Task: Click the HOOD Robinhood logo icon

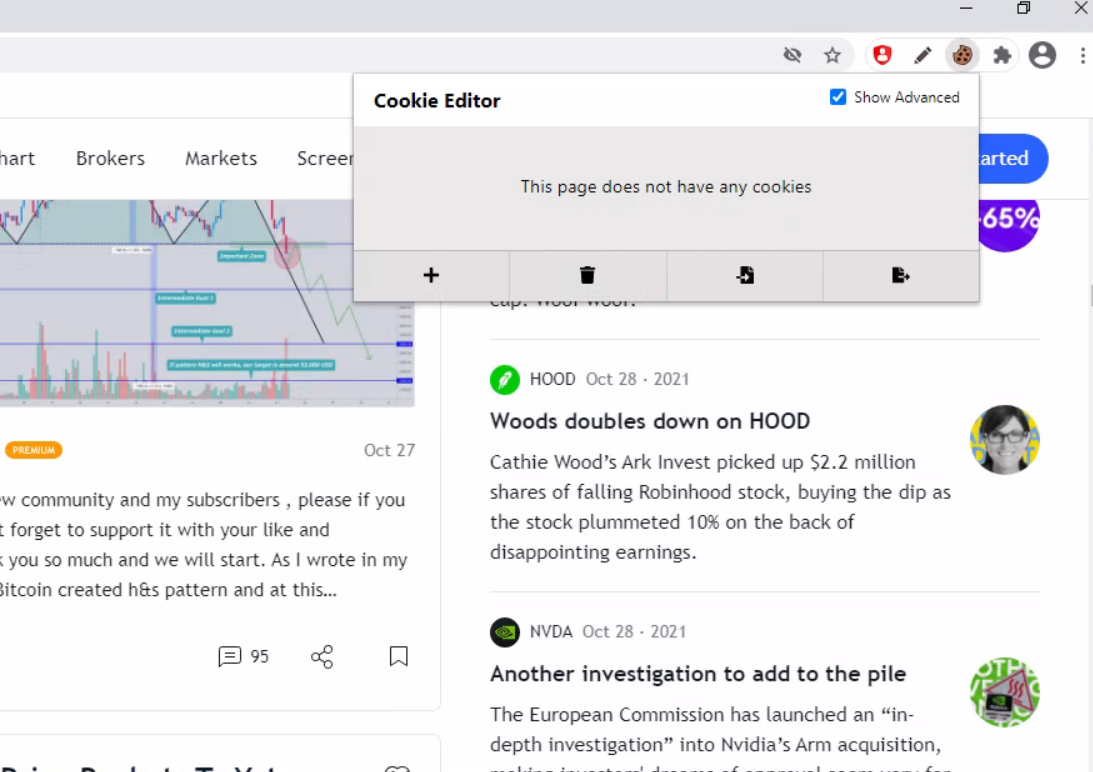Action: click(x=505, y=379)
